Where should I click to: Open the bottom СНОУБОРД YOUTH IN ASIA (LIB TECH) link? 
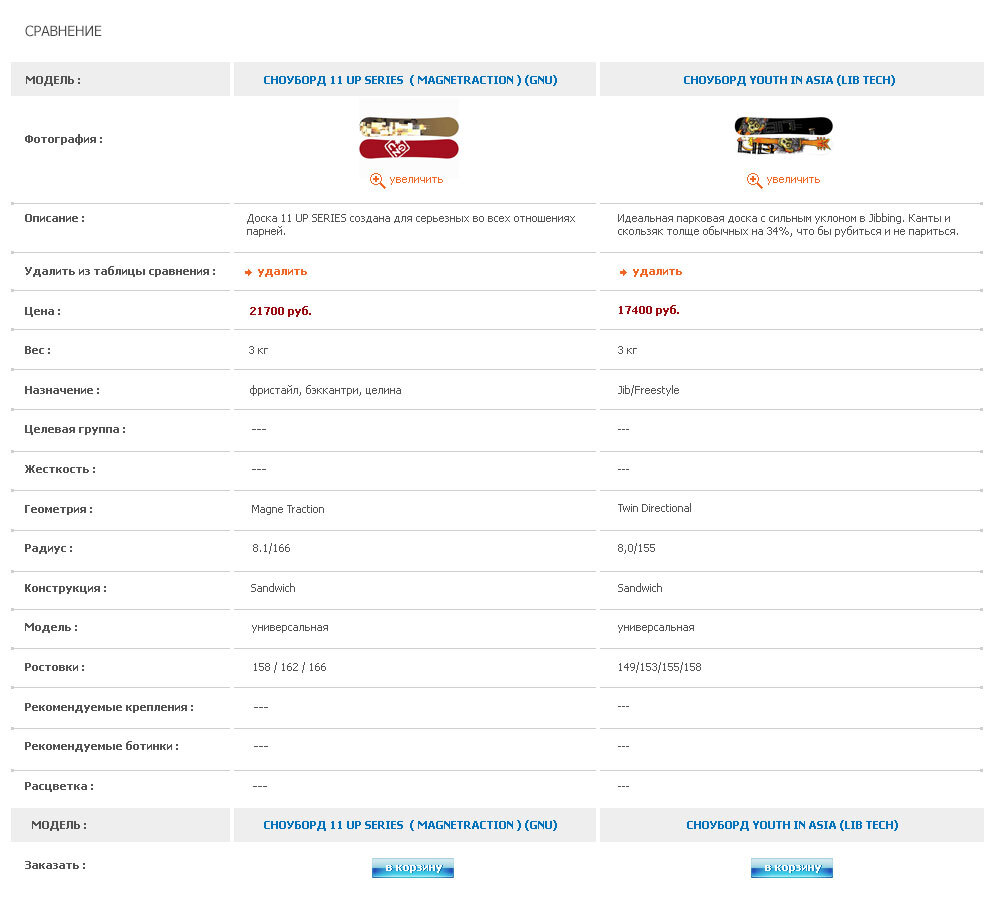792,825
